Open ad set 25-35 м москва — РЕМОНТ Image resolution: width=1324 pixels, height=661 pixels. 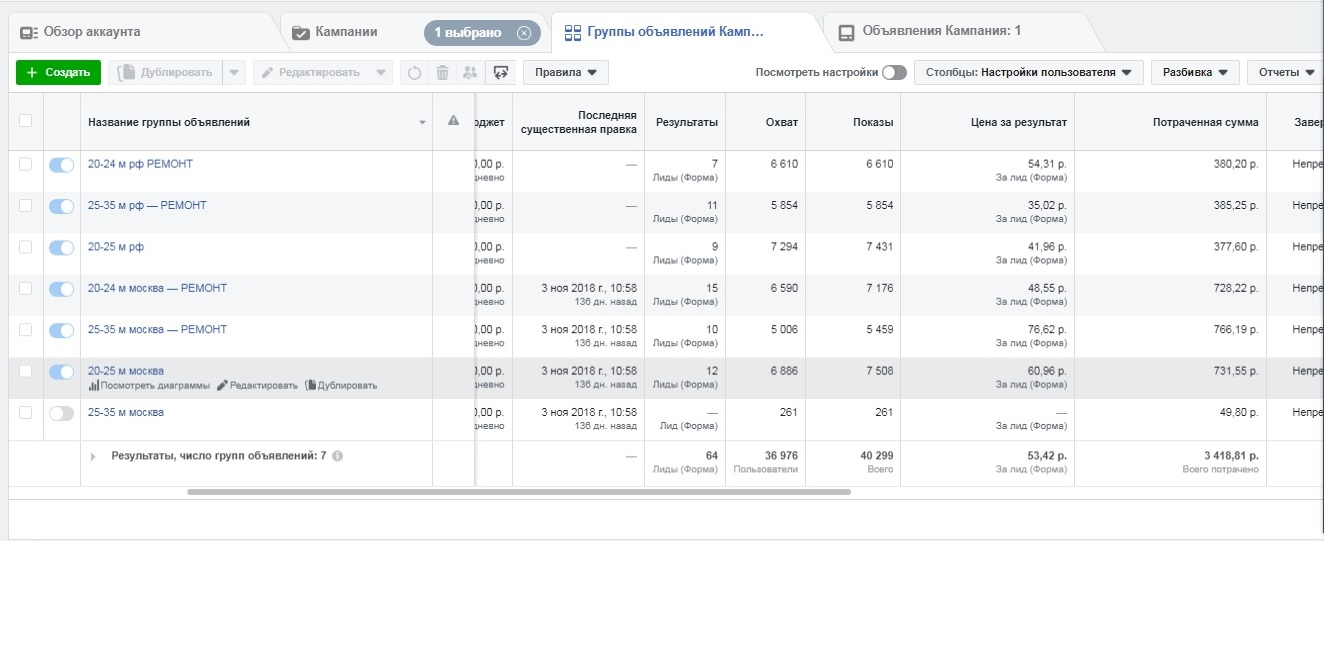(x=157, y=329)
